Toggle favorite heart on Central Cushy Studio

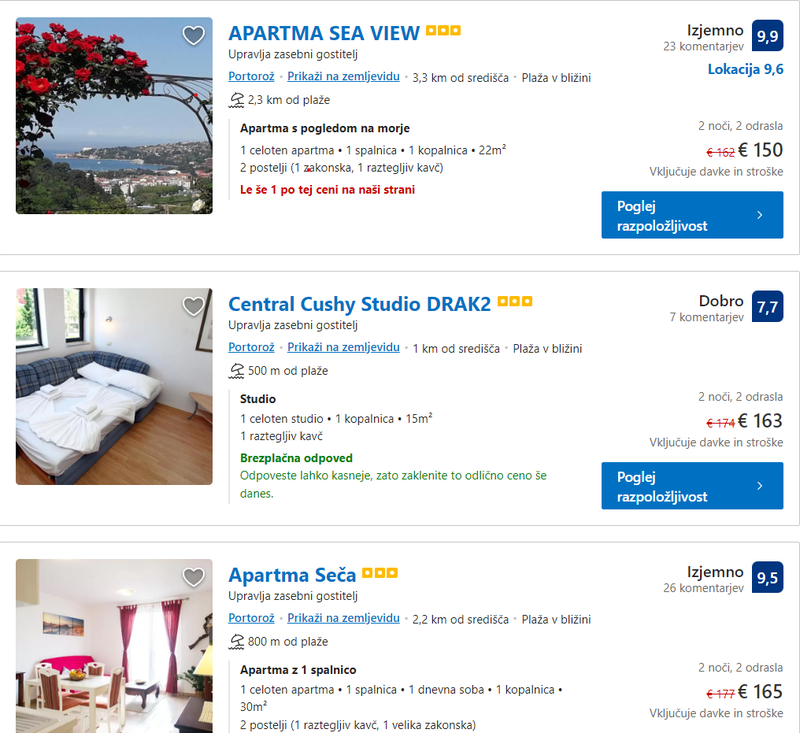tap(193, 306)
